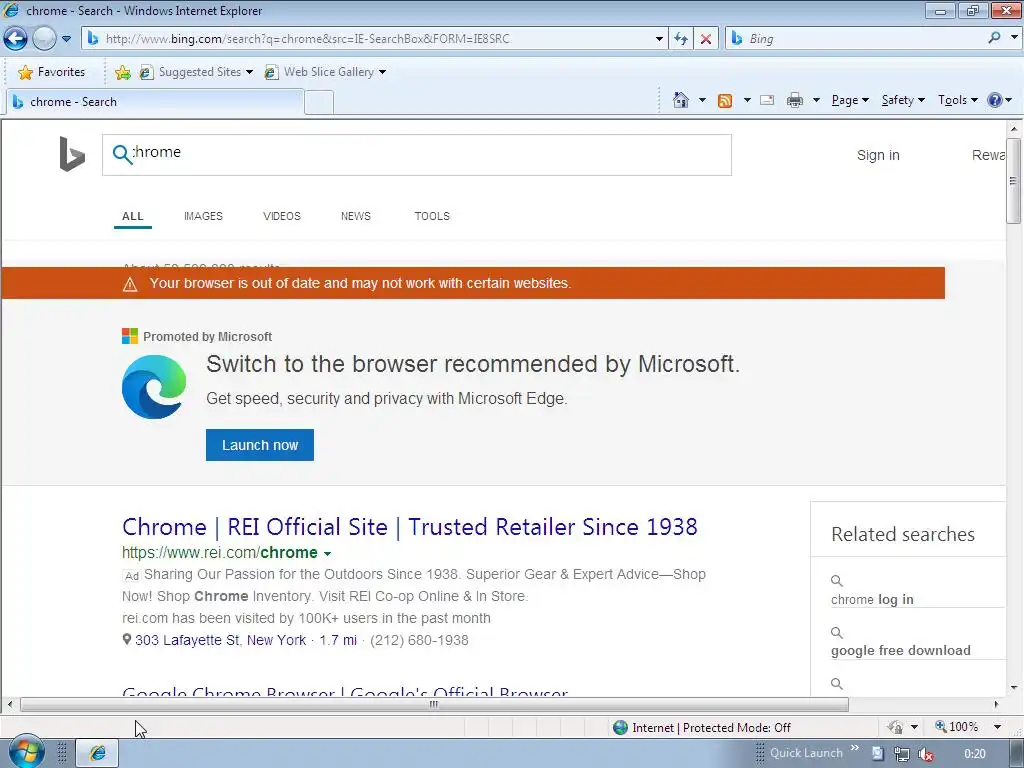The width and height of the screenshot is (1024, 768).
Task: Click the Microsoft Edge logo
Action: click(154, 387)
